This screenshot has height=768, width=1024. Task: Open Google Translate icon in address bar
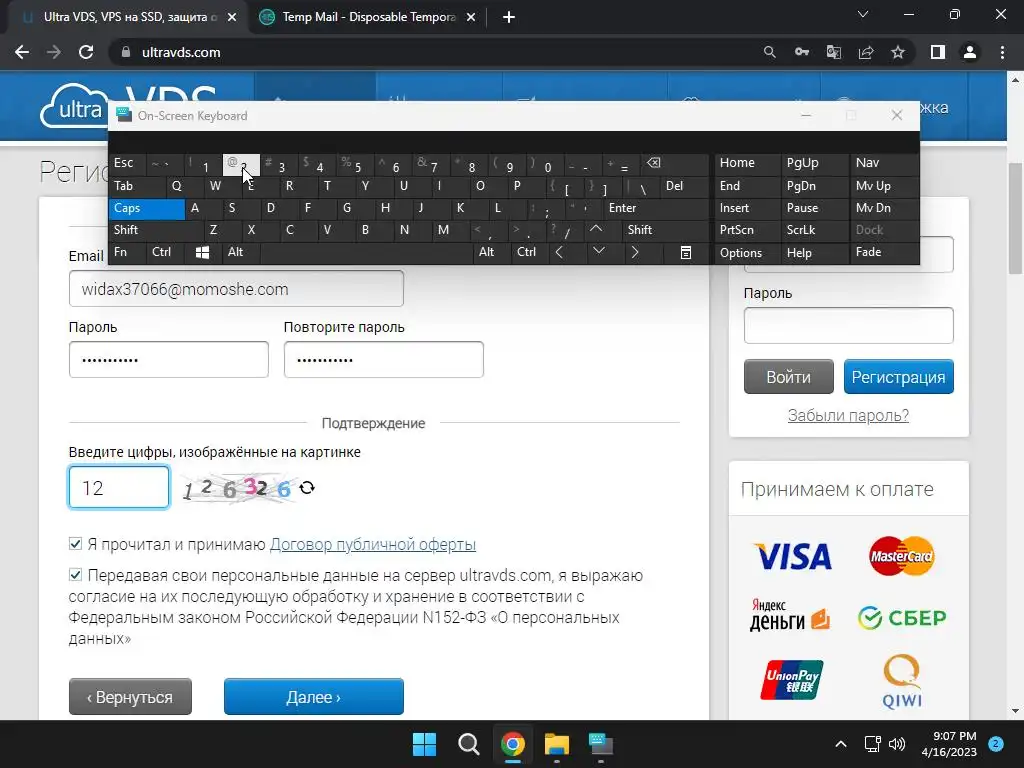pyautogui.click(x=834, y=52)
